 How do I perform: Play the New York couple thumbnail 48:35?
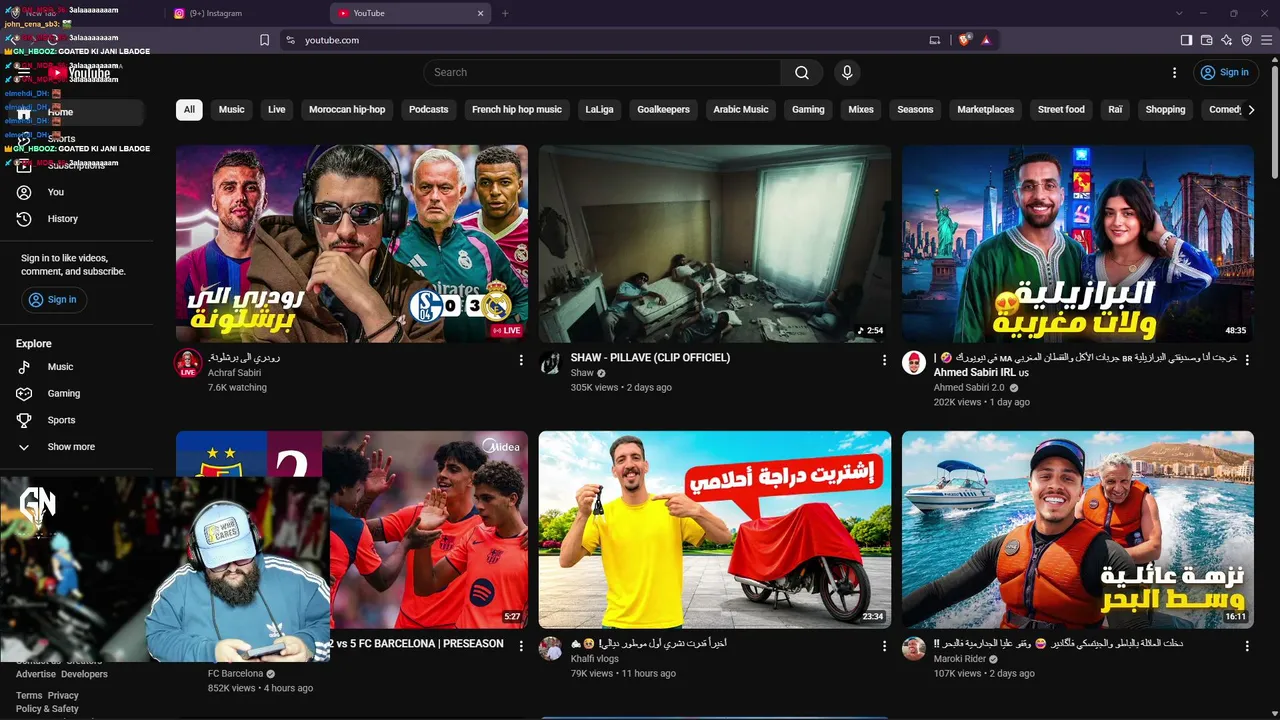pos(1078,244)
